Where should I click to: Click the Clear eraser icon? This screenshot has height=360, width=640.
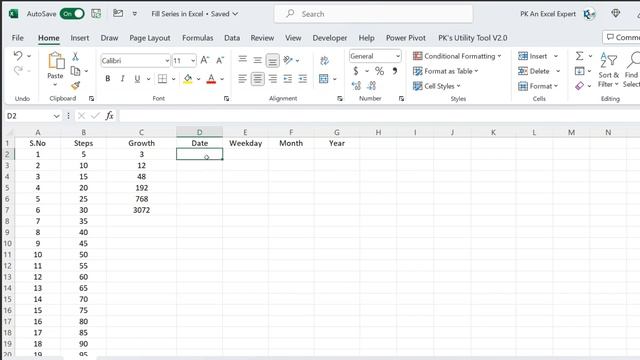[579, 86]
